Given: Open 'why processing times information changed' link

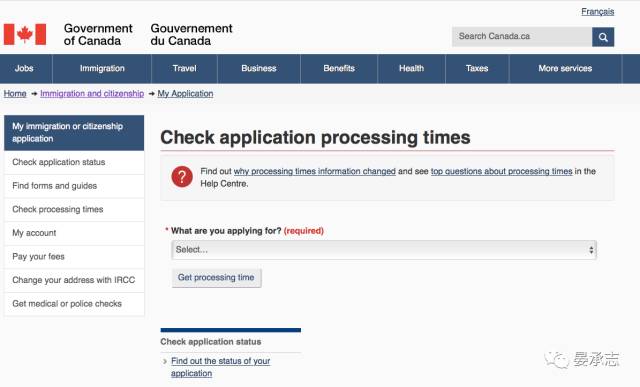Looking at the screenshot, I should pos(314,171).
